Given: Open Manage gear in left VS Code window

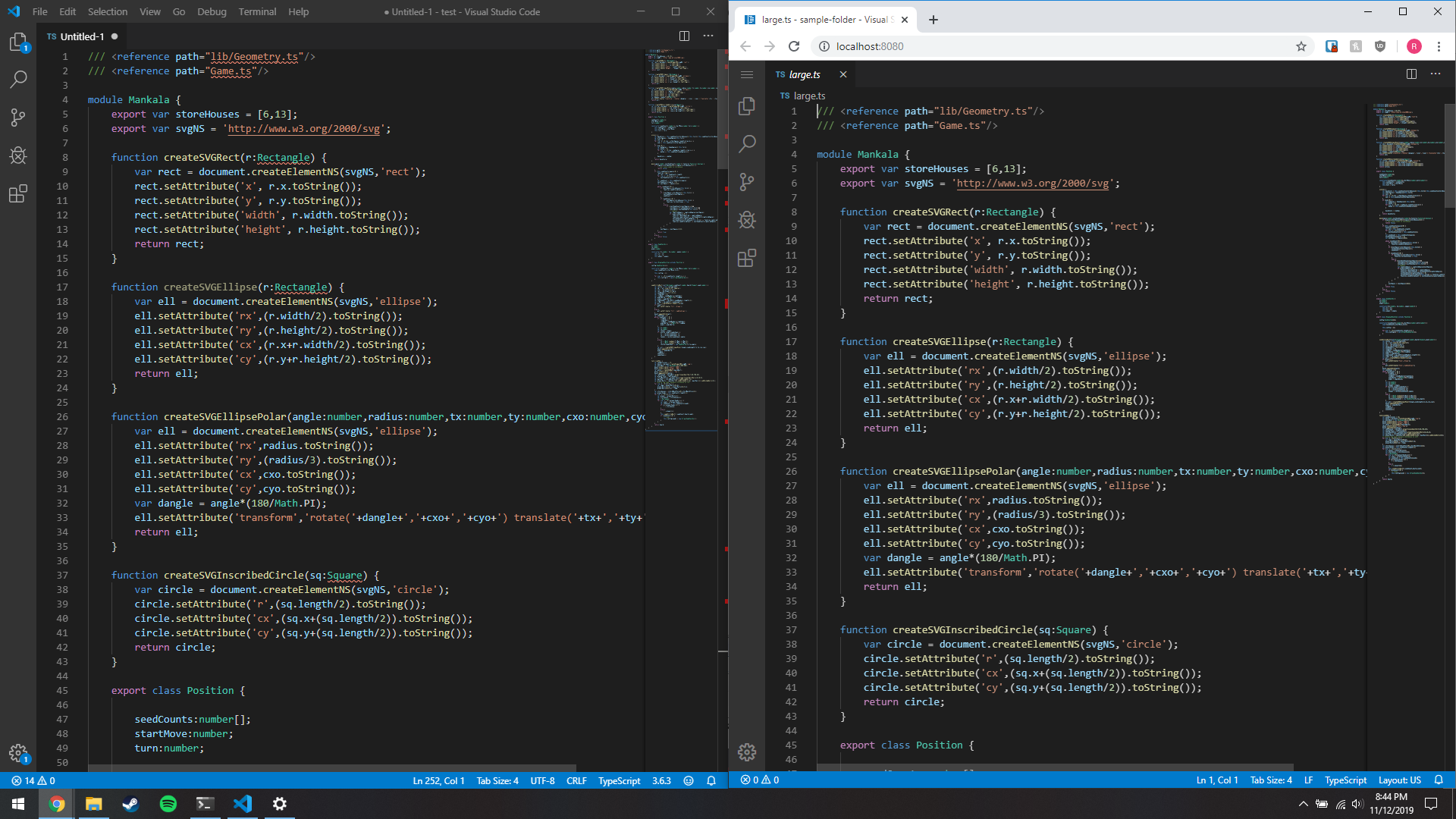Looking at the screenshot, I should pos(18,753).
